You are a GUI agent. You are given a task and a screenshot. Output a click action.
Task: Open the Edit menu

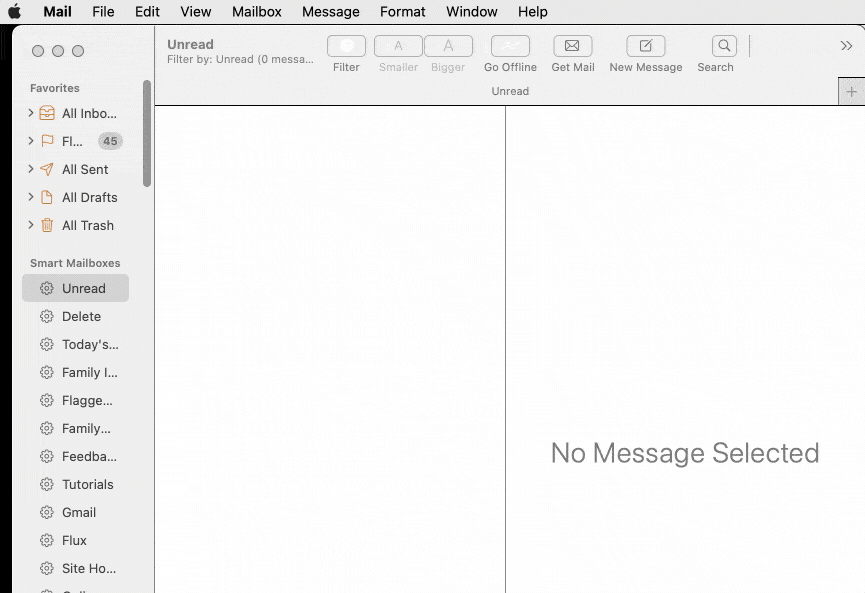[x=147, y=12]
